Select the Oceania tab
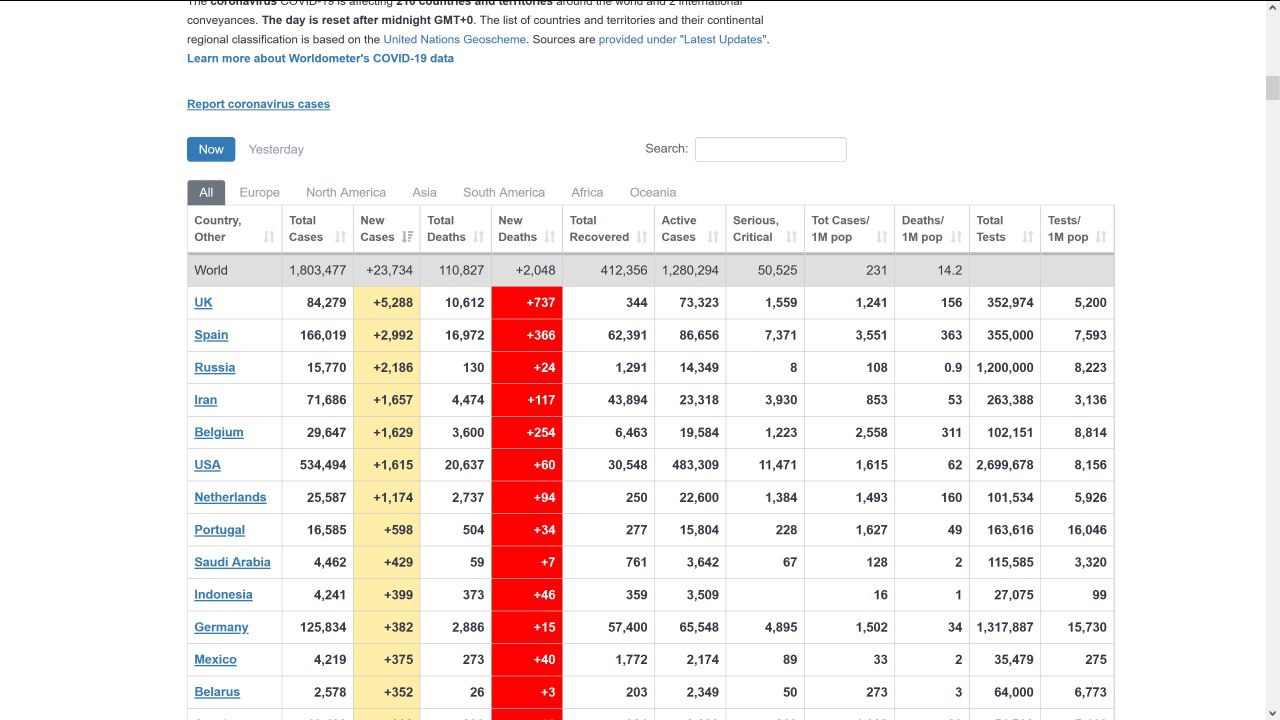The width and height of the screenshot is (1280, 720). (653, 192)
